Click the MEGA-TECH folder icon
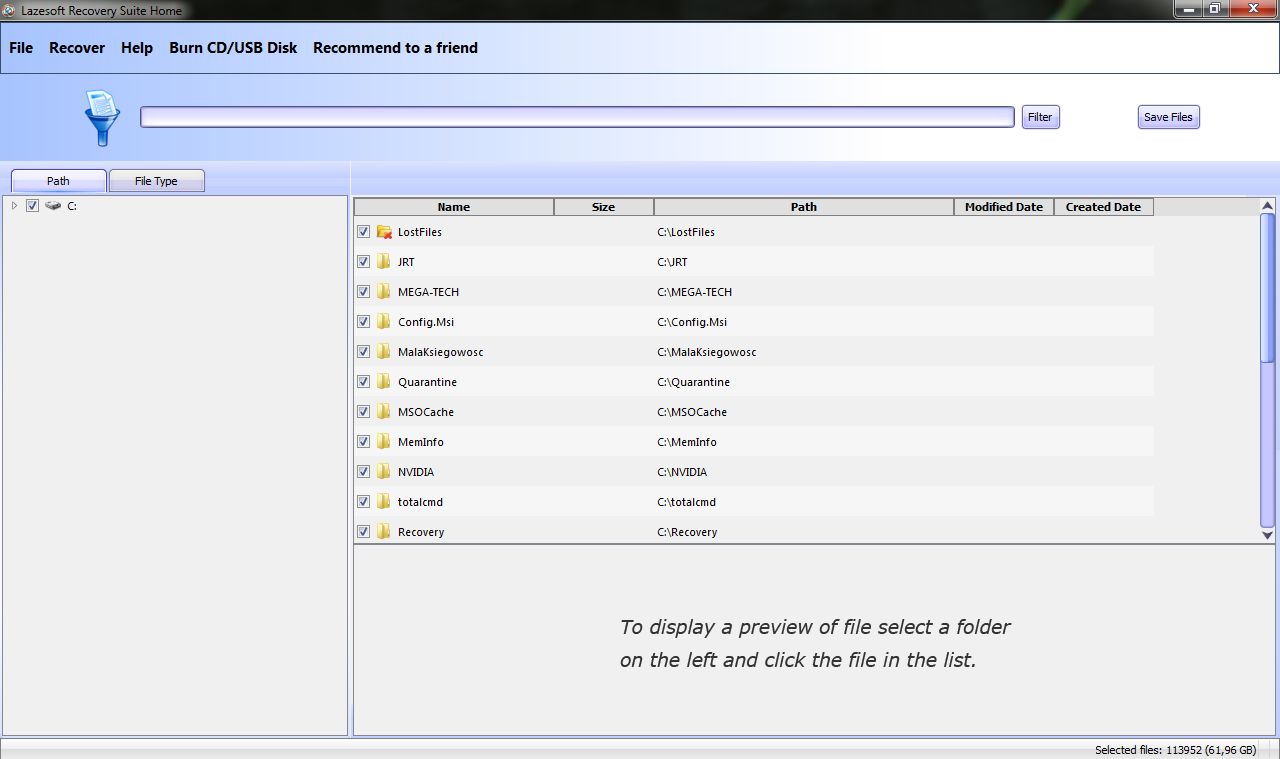1280x759 pixels. [x=384, y=292]
